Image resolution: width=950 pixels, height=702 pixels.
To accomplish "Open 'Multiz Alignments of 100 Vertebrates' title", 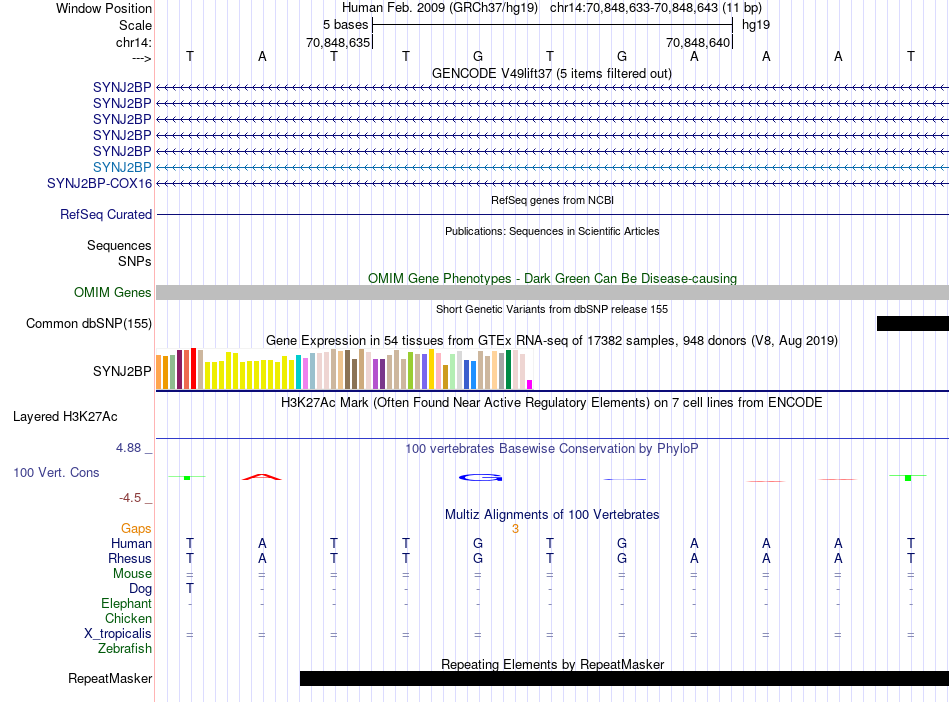I will click(552, 515).
